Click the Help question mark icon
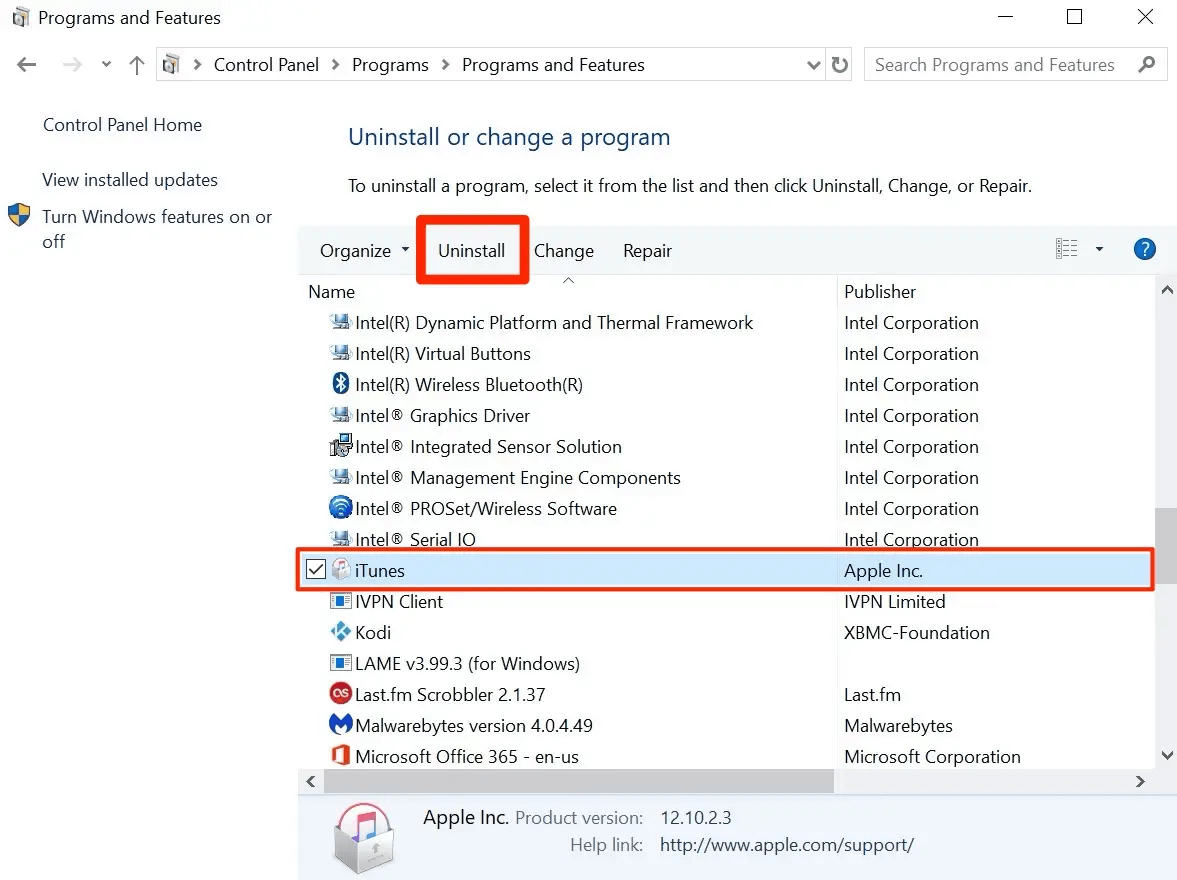1177x880 pixels. tap(1144, 250)
